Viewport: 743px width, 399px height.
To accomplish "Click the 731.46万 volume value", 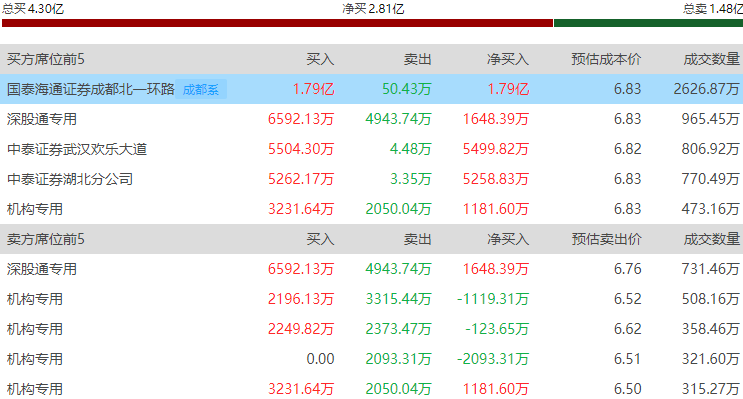I will (x=711, y=269).
